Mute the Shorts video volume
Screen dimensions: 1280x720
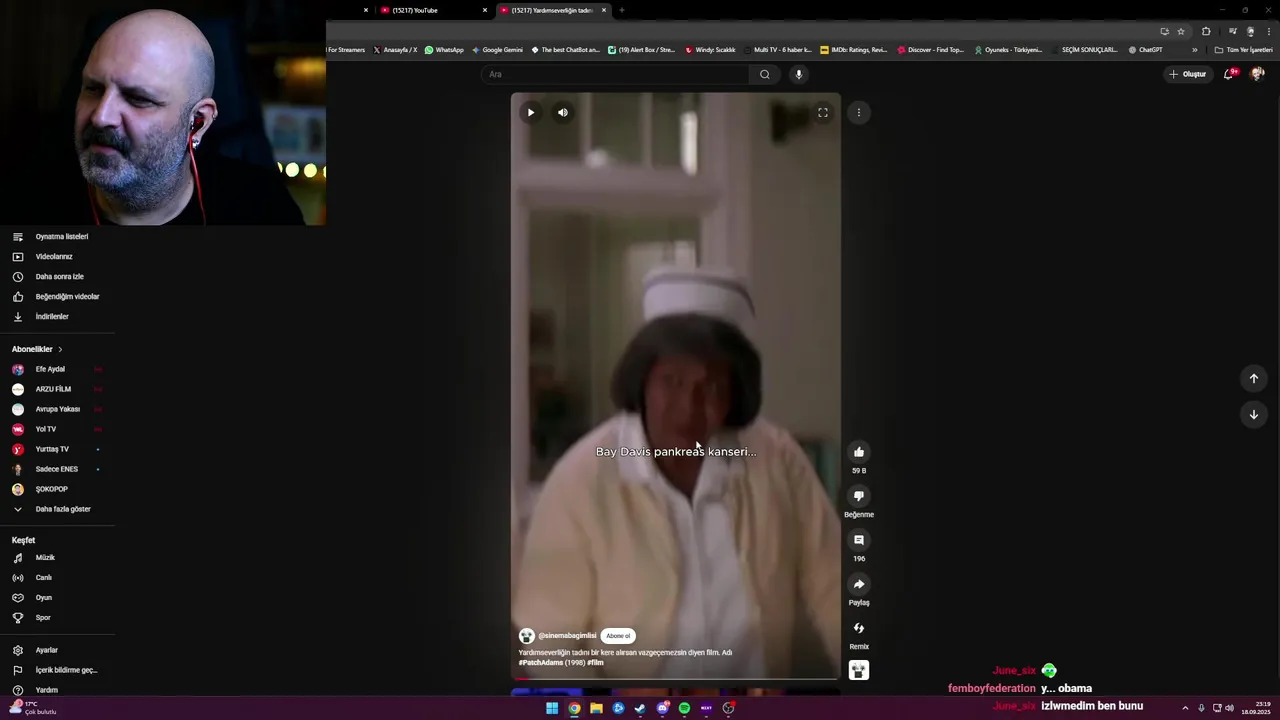563,113
